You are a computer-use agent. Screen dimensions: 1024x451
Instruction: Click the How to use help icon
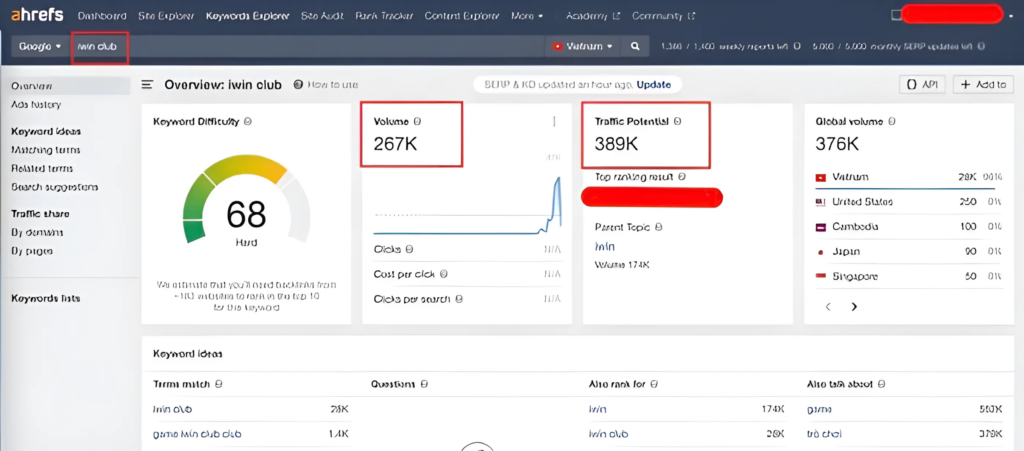point(299,85)
